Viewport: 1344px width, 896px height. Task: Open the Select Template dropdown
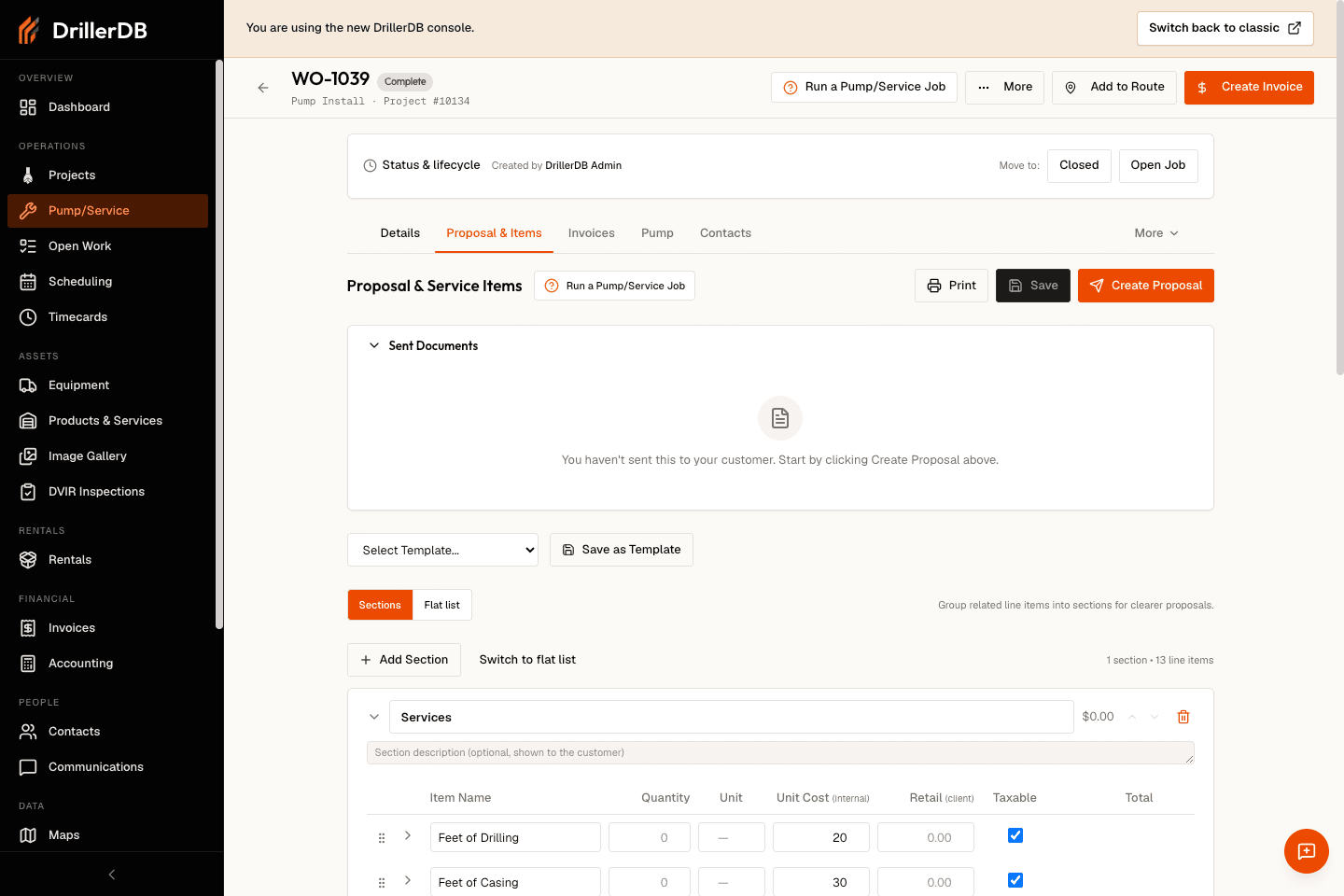(442, 550)
